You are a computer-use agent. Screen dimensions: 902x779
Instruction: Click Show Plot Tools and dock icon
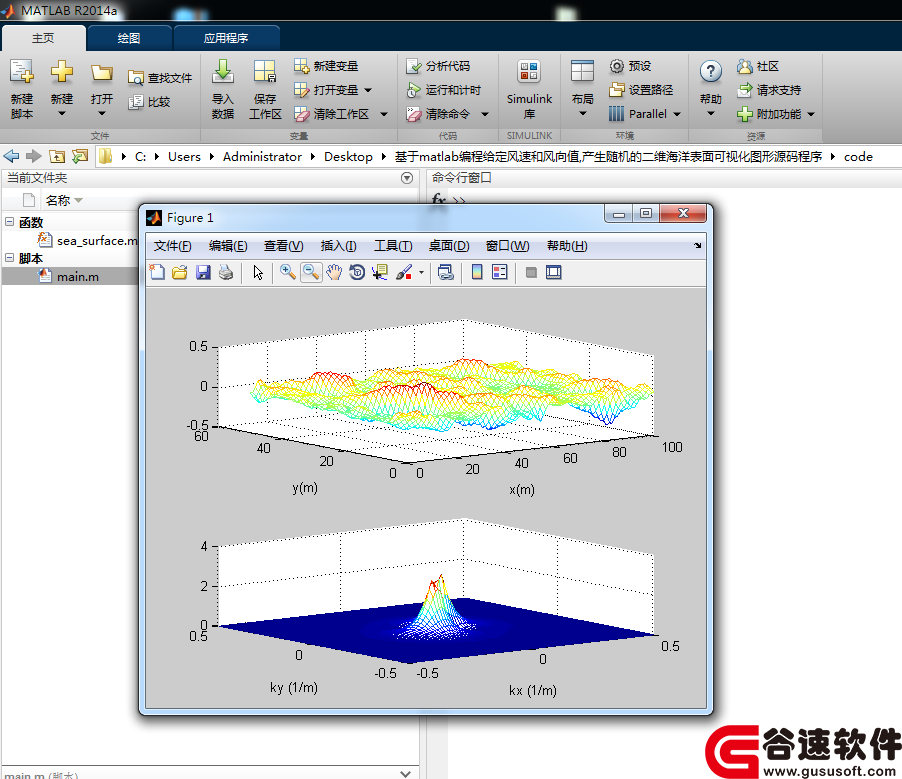tap(553, 272)
